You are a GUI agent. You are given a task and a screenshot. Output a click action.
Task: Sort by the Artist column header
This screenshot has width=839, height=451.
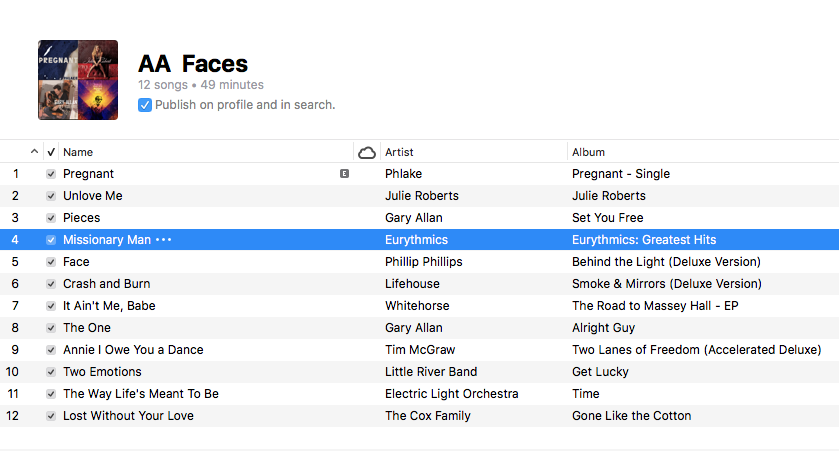(399, 152)
